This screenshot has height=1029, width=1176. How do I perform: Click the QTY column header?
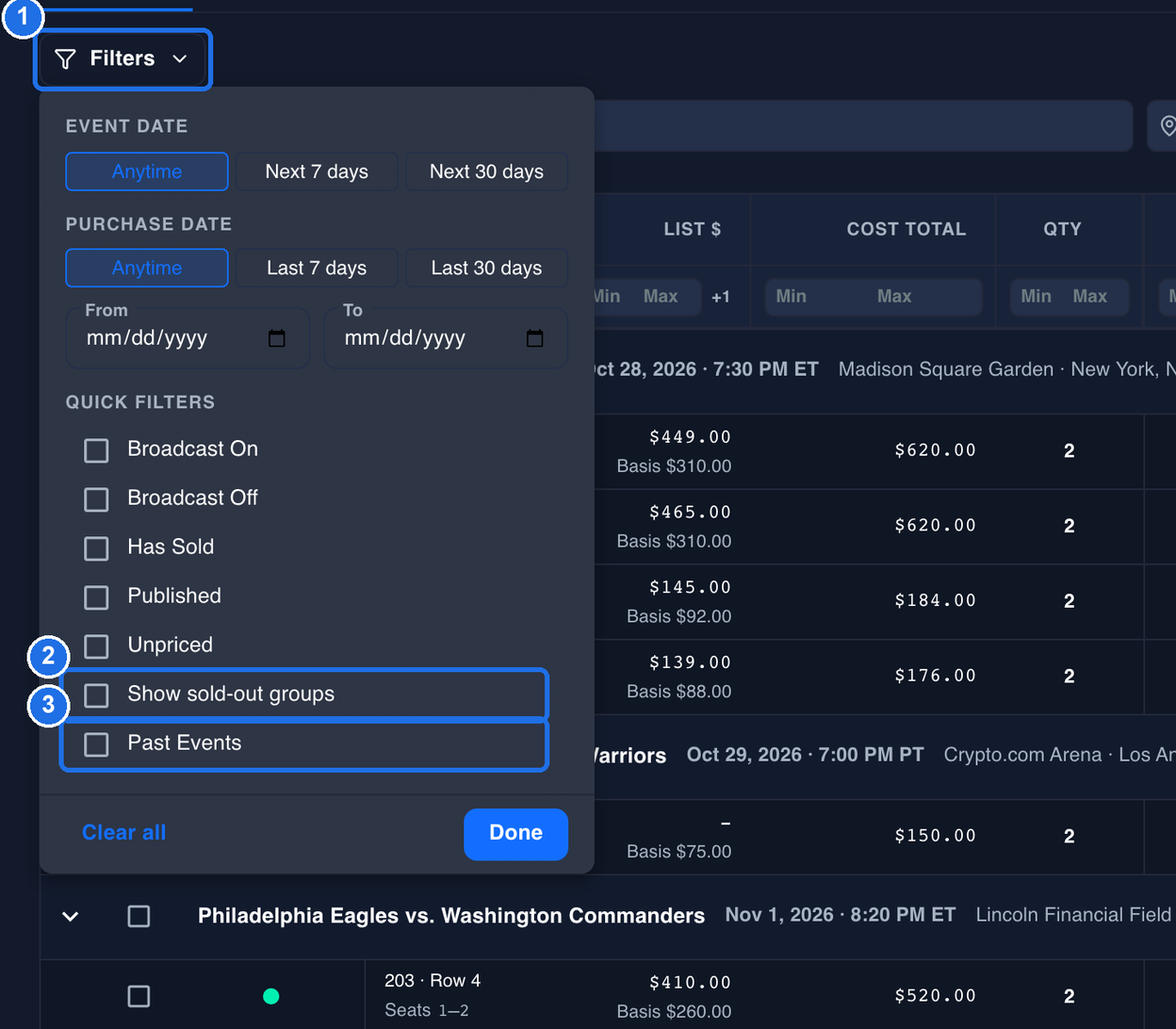click(1062, 229)
